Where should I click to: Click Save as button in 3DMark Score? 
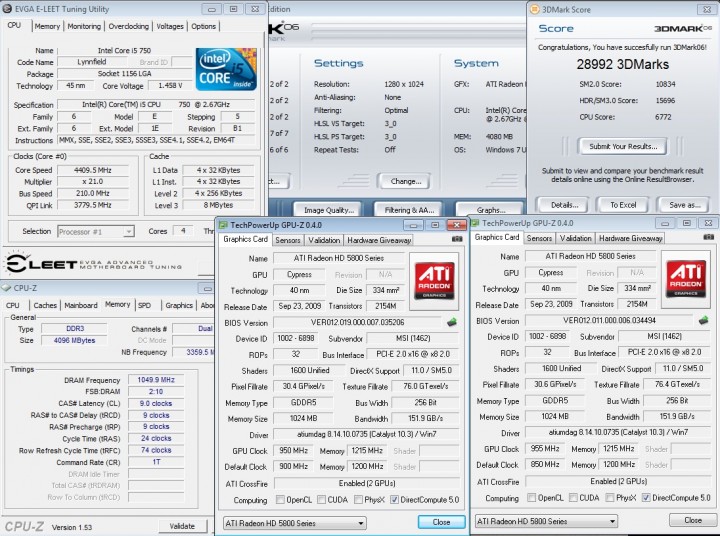tap(684, 205)
